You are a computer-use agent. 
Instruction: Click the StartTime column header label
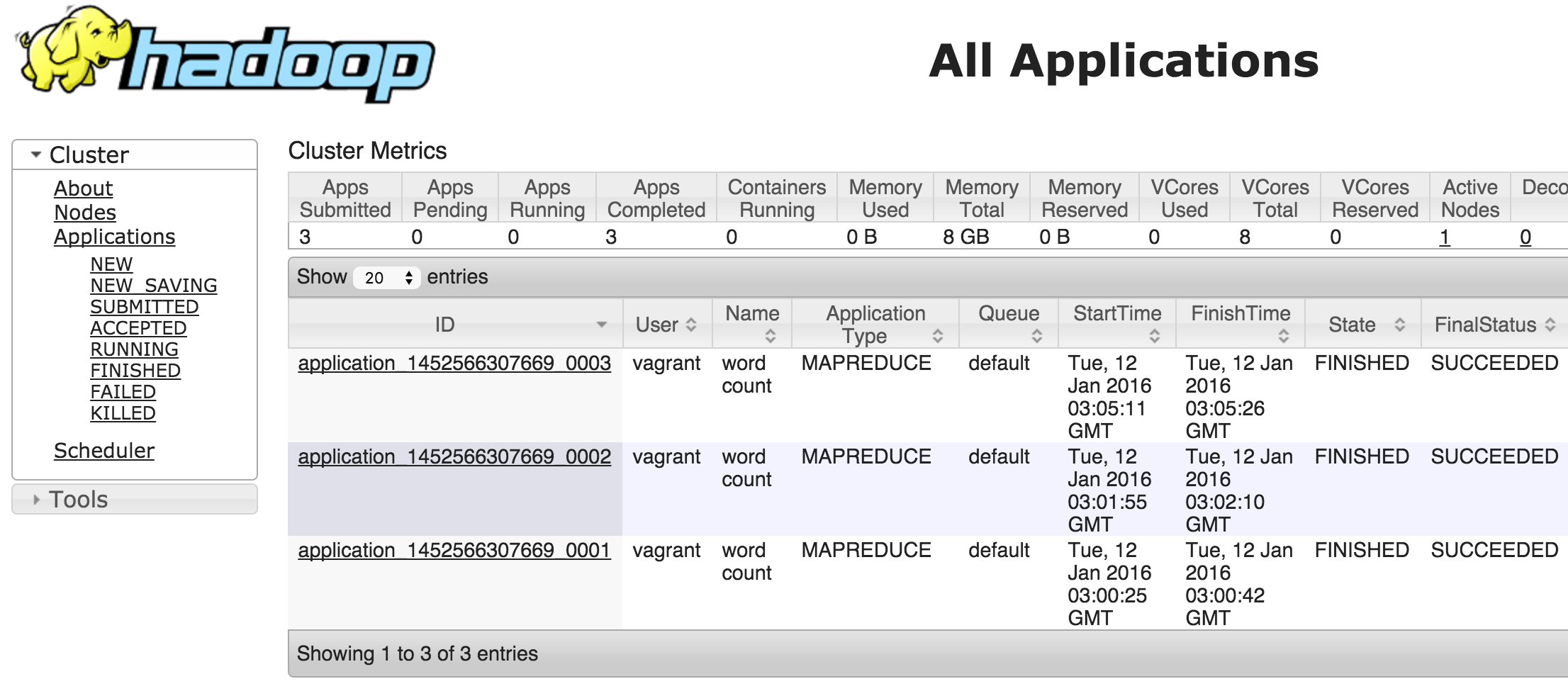click(1117, 313)
